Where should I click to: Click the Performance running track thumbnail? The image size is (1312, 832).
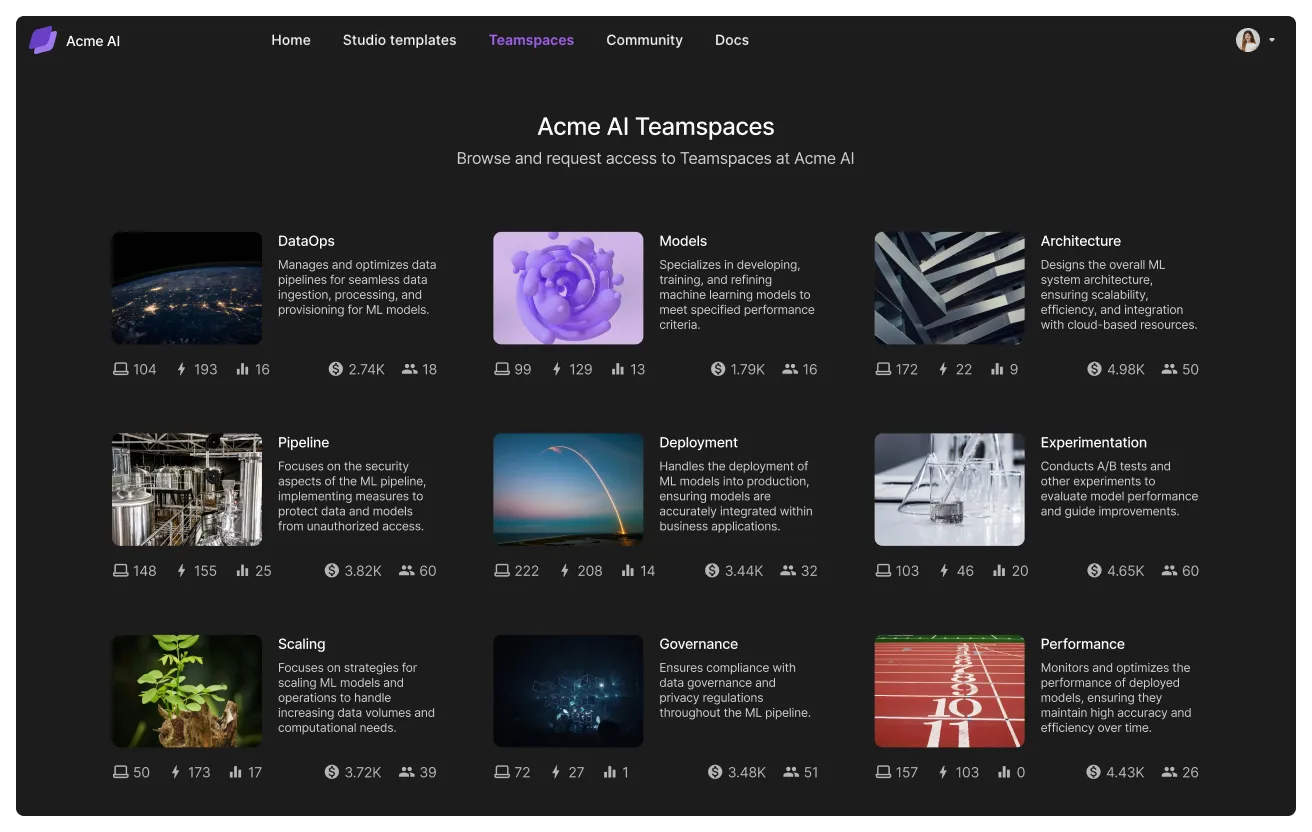950,691
